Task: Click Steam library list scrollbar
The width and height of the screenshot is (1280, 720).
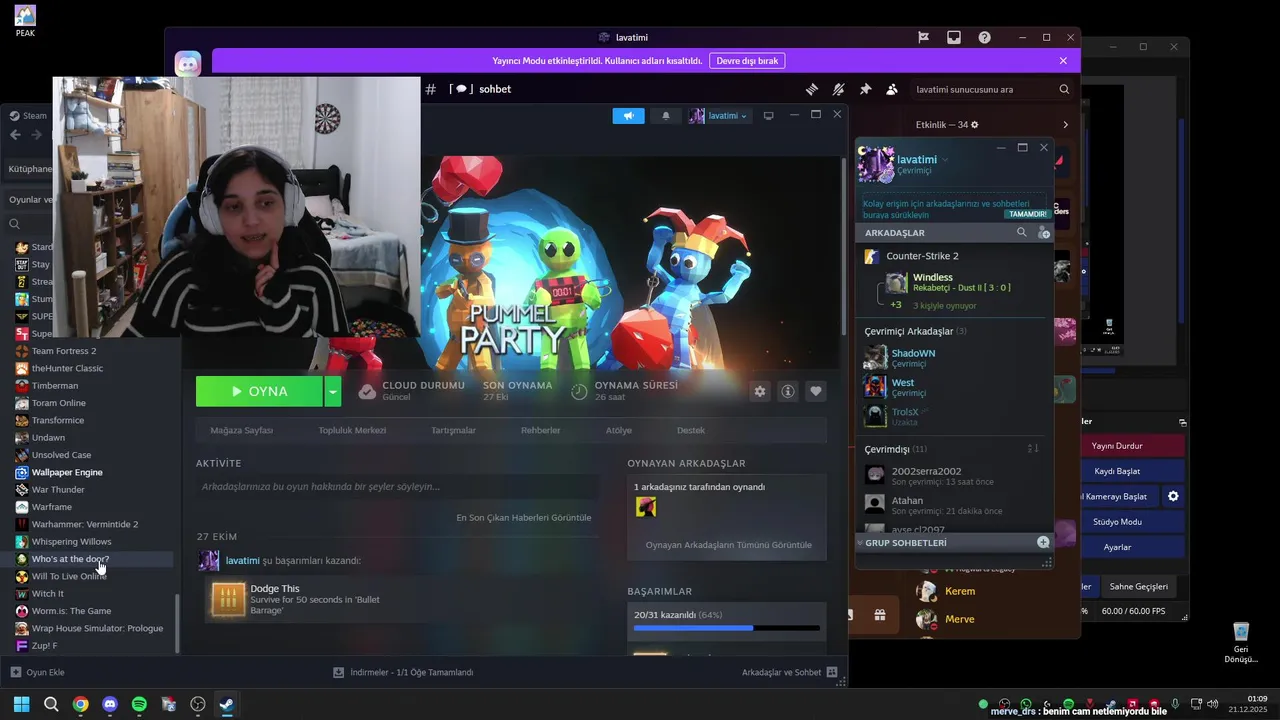Action: 178,624
